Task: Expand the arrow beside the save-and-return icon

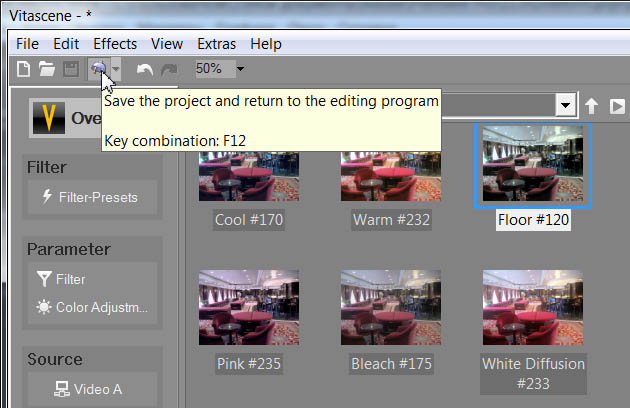Action: [117, 69]
